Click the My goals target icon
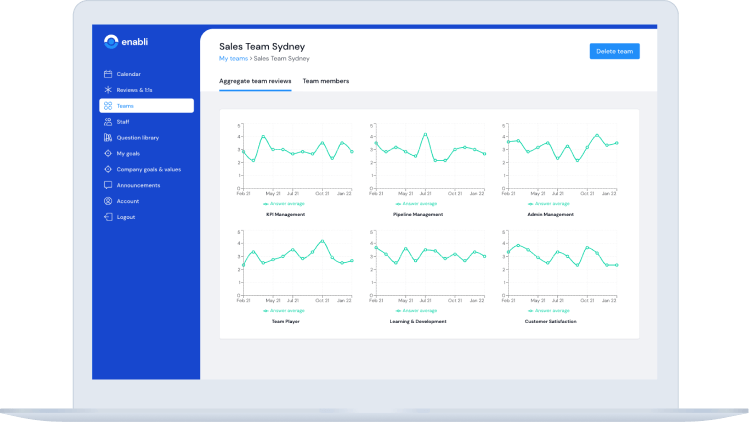This screenshot has height=422, width=749. pyautogui.click(x=107, y=154)
